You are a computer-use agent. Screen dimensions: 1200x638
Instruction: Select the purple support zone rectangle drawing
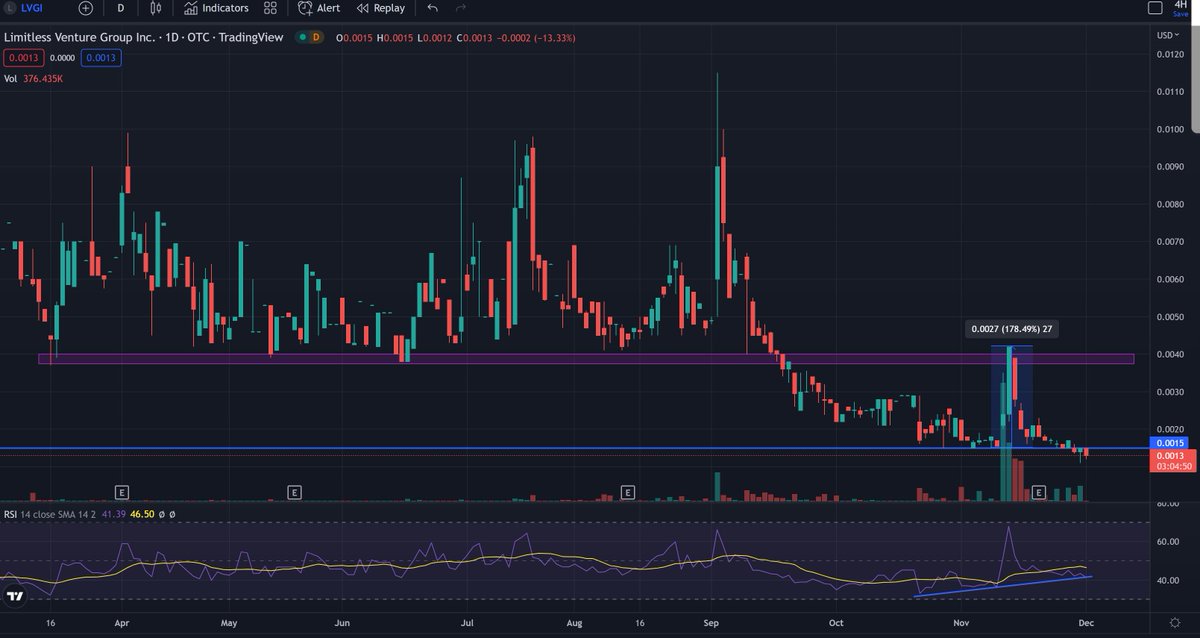[586, 358]
